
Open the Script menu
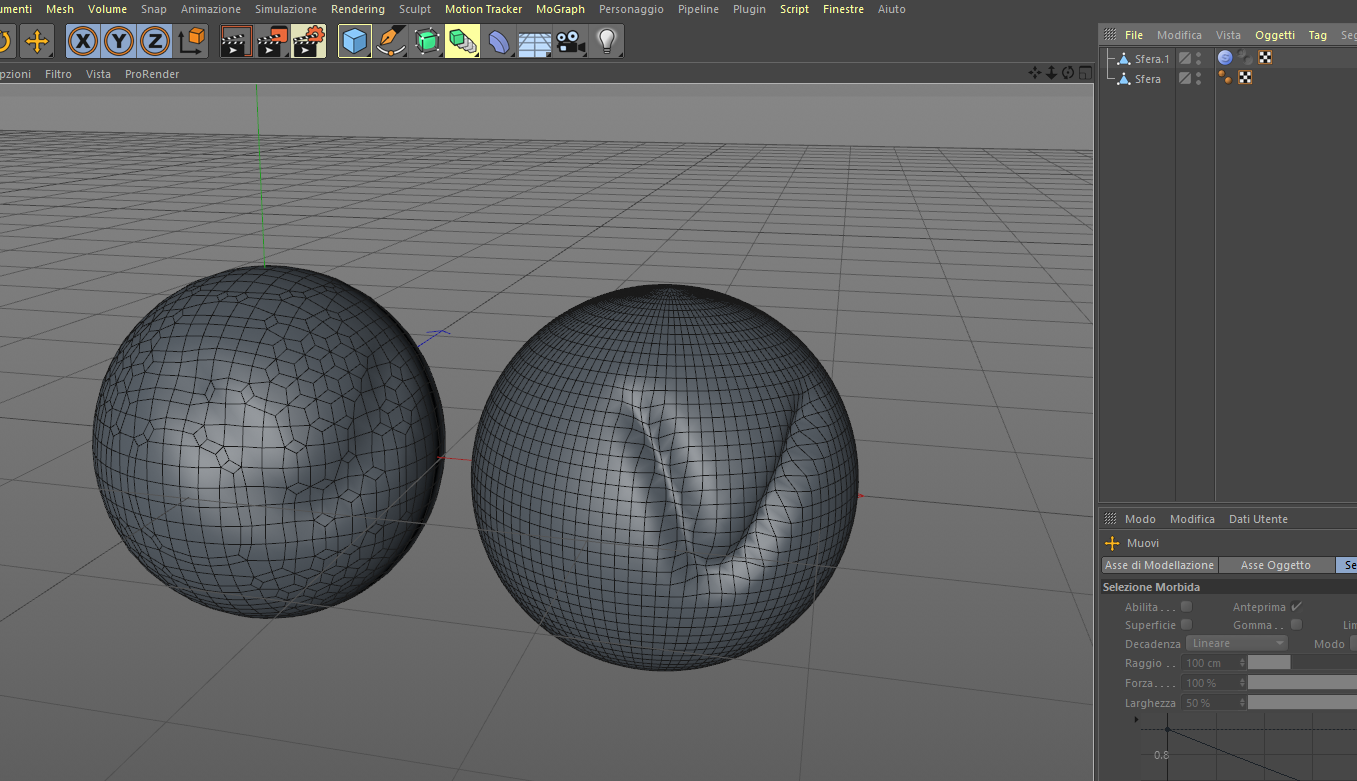pyautogui.click(x=794, y=9)
